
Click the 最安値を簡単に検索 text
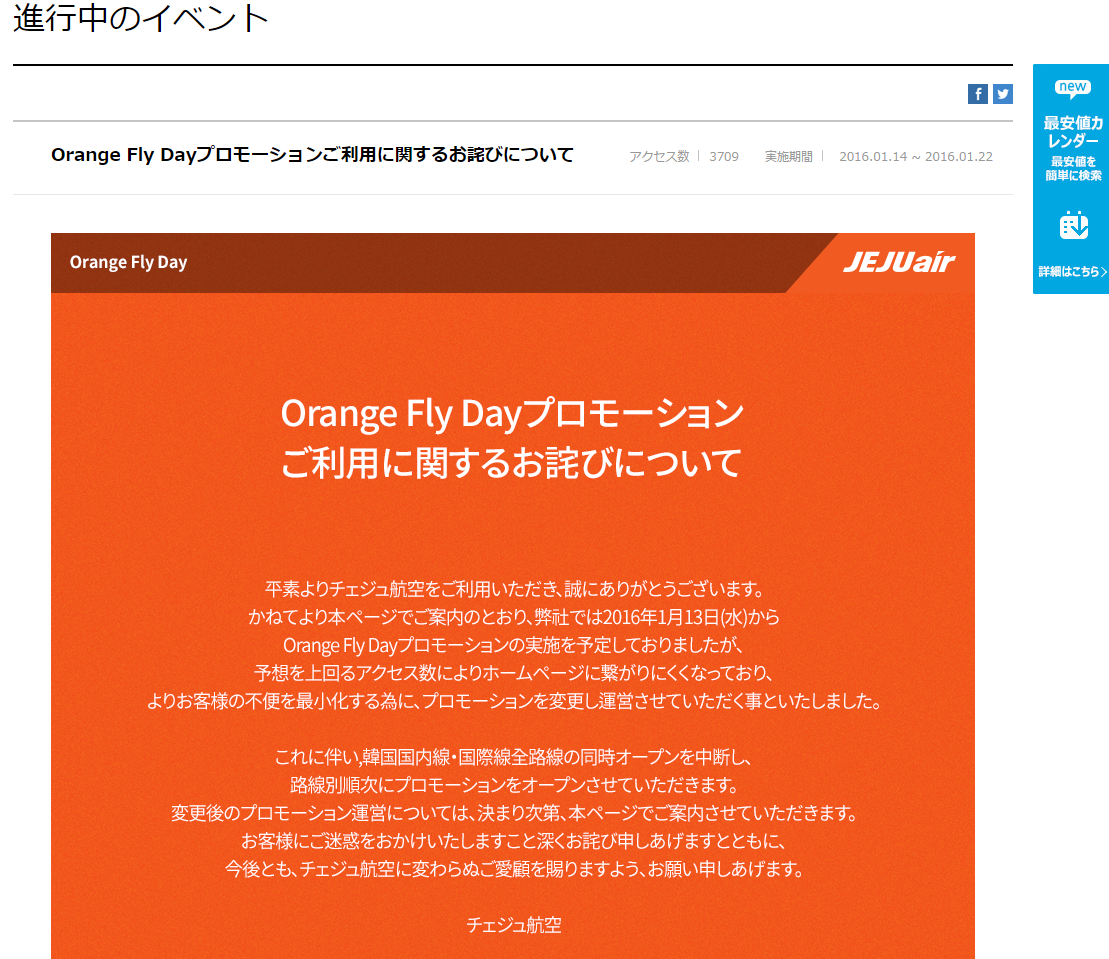[x=1073, y=168]
